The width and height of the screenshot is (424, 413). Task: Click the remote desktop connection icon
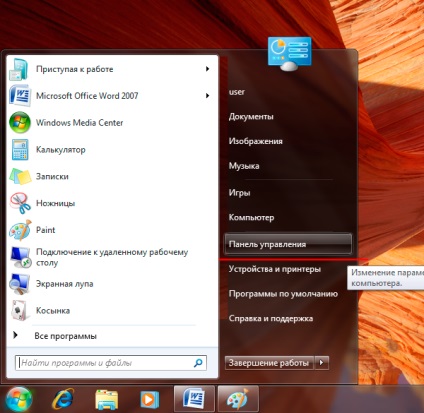[x=21, y=257]
